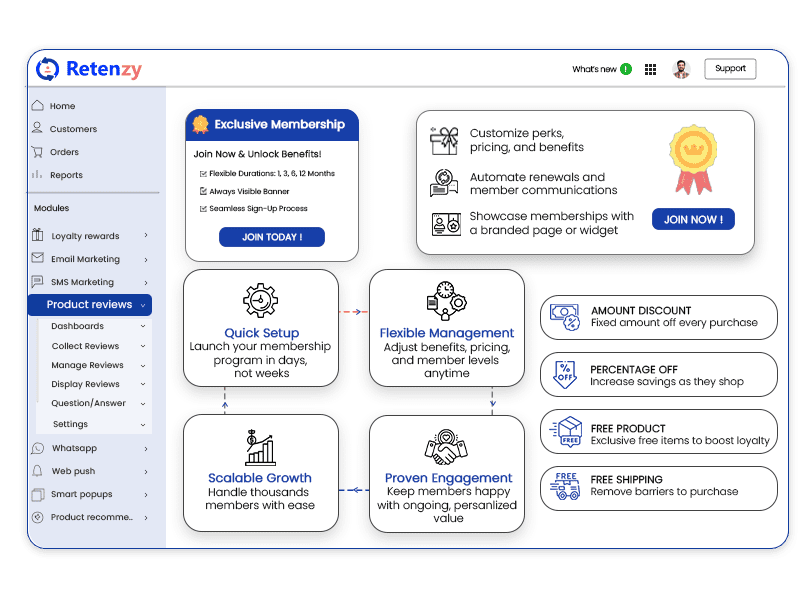Click the user profile avatar
This screenshot has height=600, width=800.
pos(681,69)
